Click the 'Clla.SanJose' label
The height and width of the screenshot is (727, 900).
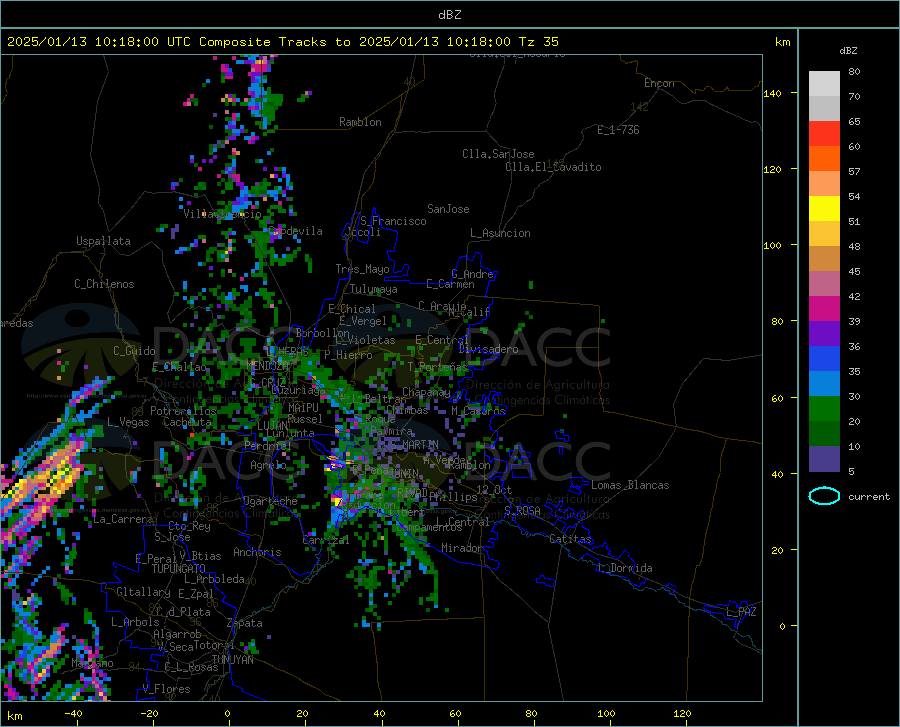(x=498, y=154)
